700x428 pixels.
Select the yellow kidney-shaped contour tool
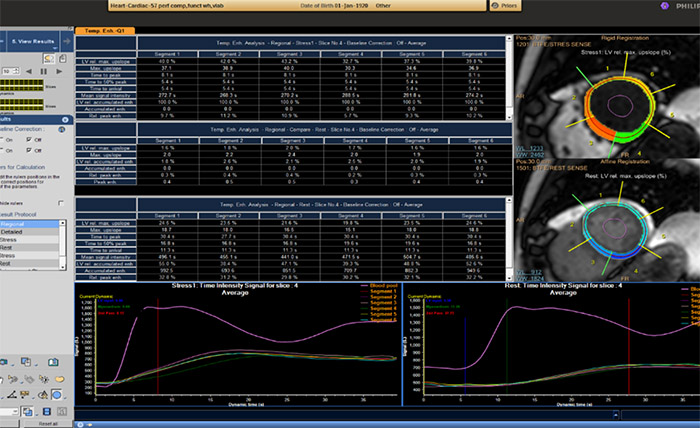pyautogui.click(x=59, y=379)
